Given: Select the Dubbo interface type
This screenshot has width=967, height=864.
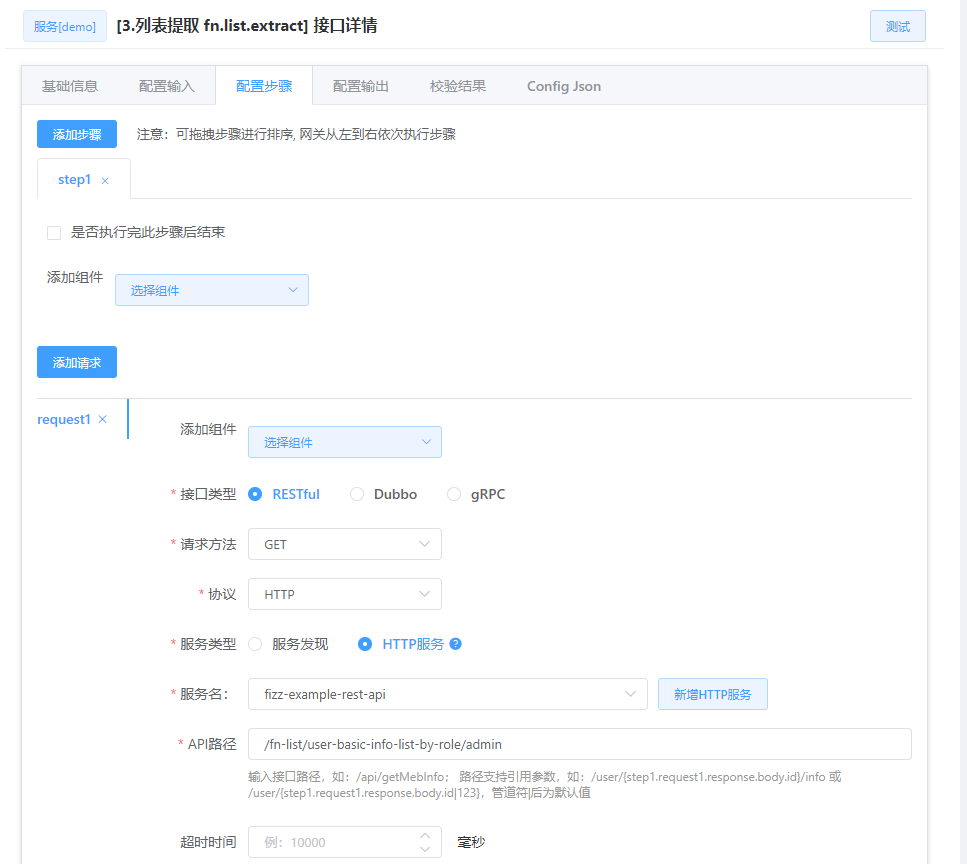Looking at the screenshot, I should click(x=356, y=493).
